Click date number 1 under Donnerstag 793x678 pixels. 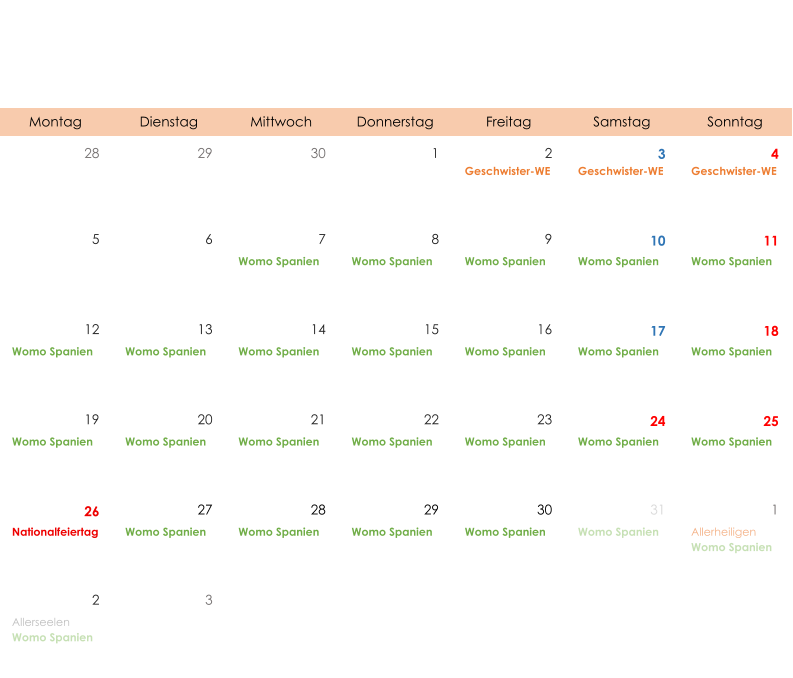[x=435, y=153]
